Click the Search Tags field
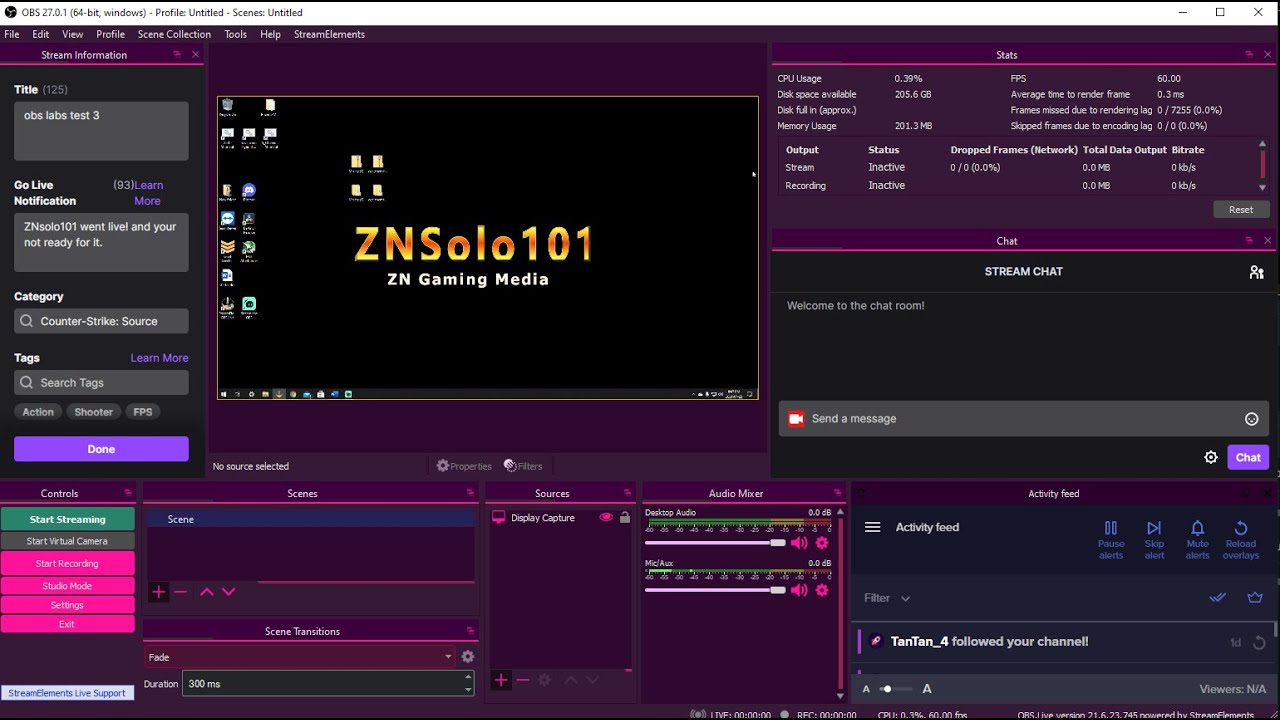The width and height of the screenshot is (1280, 720). click(101, 383)
